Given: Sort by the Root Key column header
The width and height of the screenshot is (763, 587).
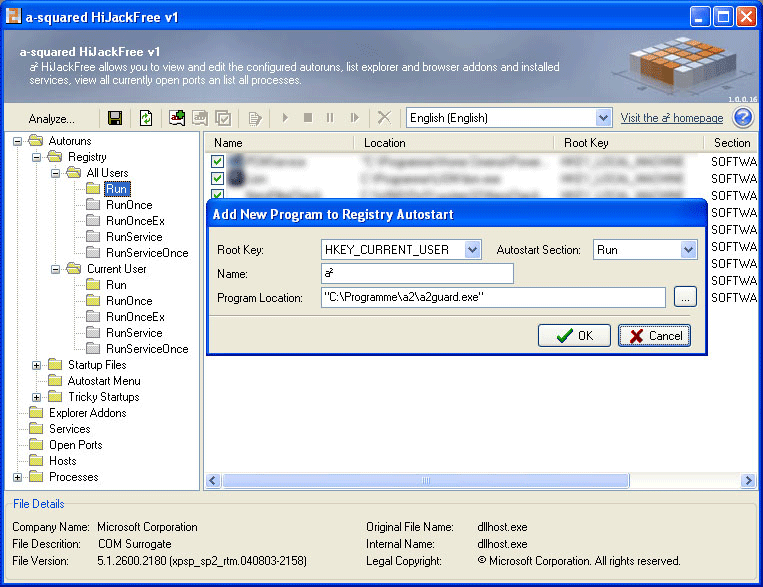Looking at the screenshot, I should click(629, 143).
